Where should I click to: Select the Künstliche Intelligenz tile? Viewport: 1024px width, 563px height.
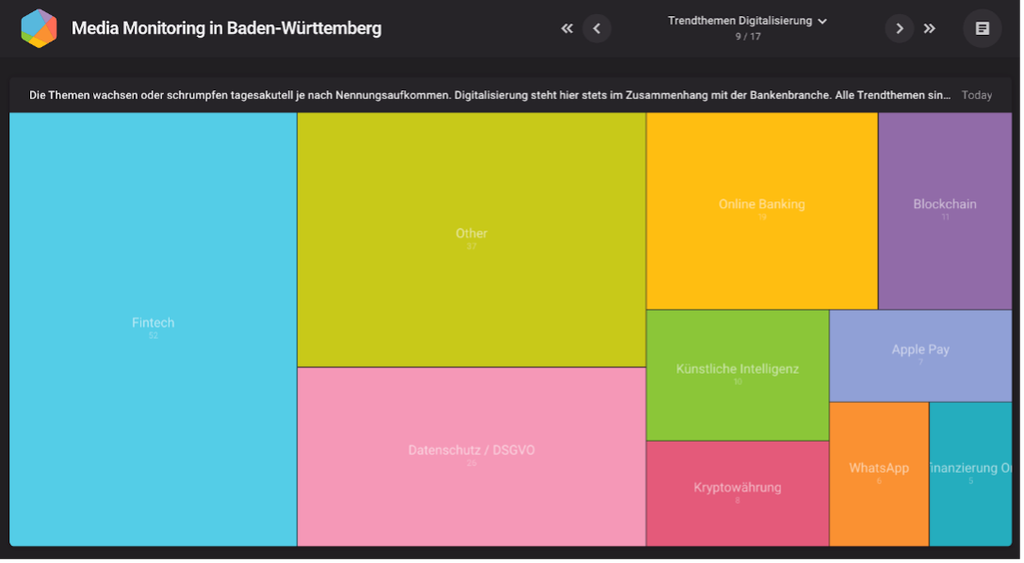tap(737, 375)
